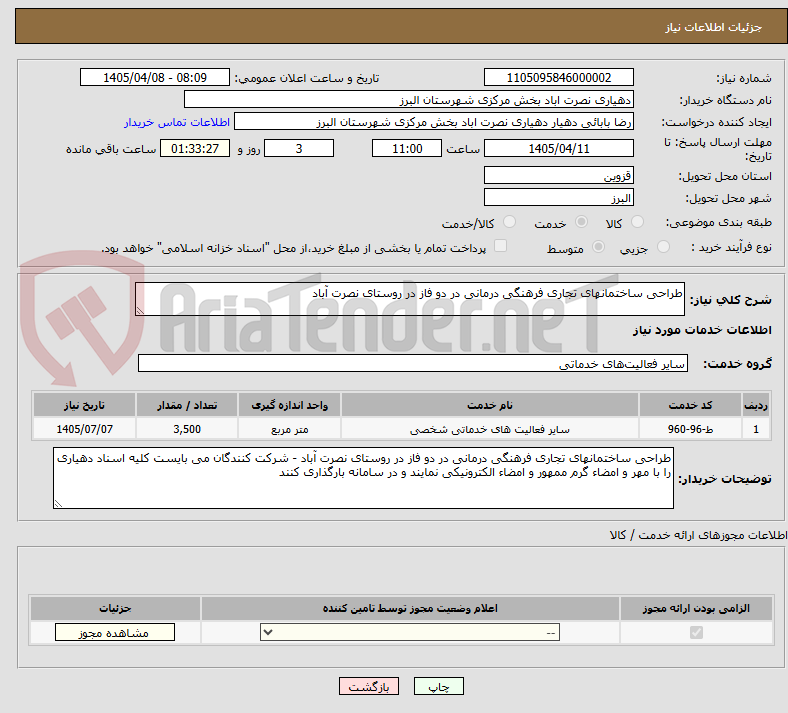The width and height of the screenshot is (788, 713).
Task: Click the شرح کلی نیاز text area
Action: (x=410, y=299)
